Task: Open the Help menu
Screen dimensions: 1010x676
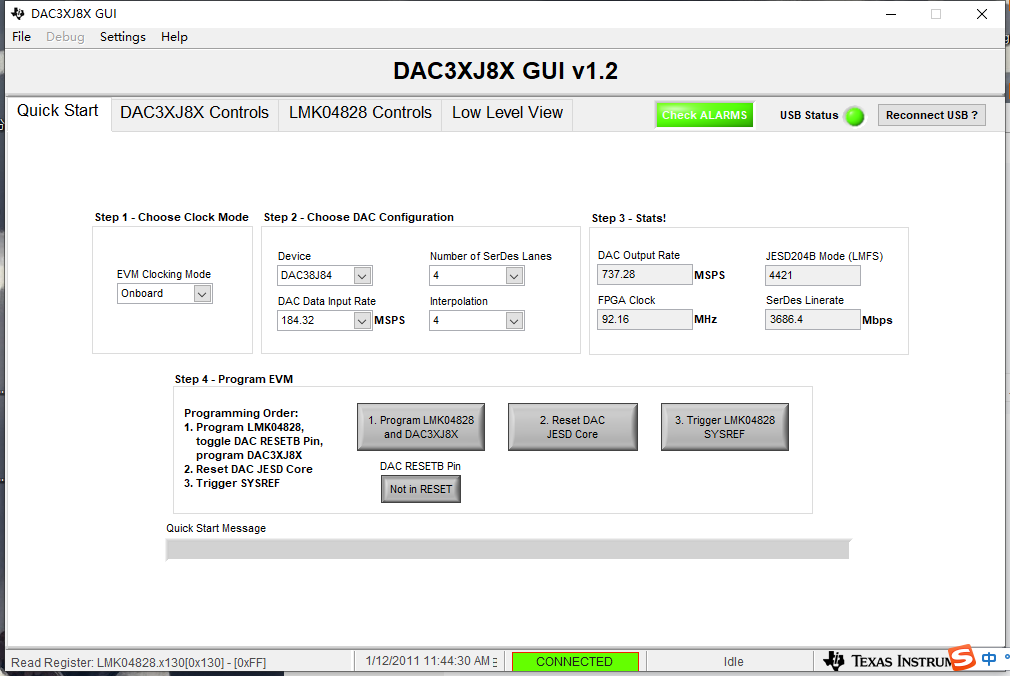Action: click(174, 37)
